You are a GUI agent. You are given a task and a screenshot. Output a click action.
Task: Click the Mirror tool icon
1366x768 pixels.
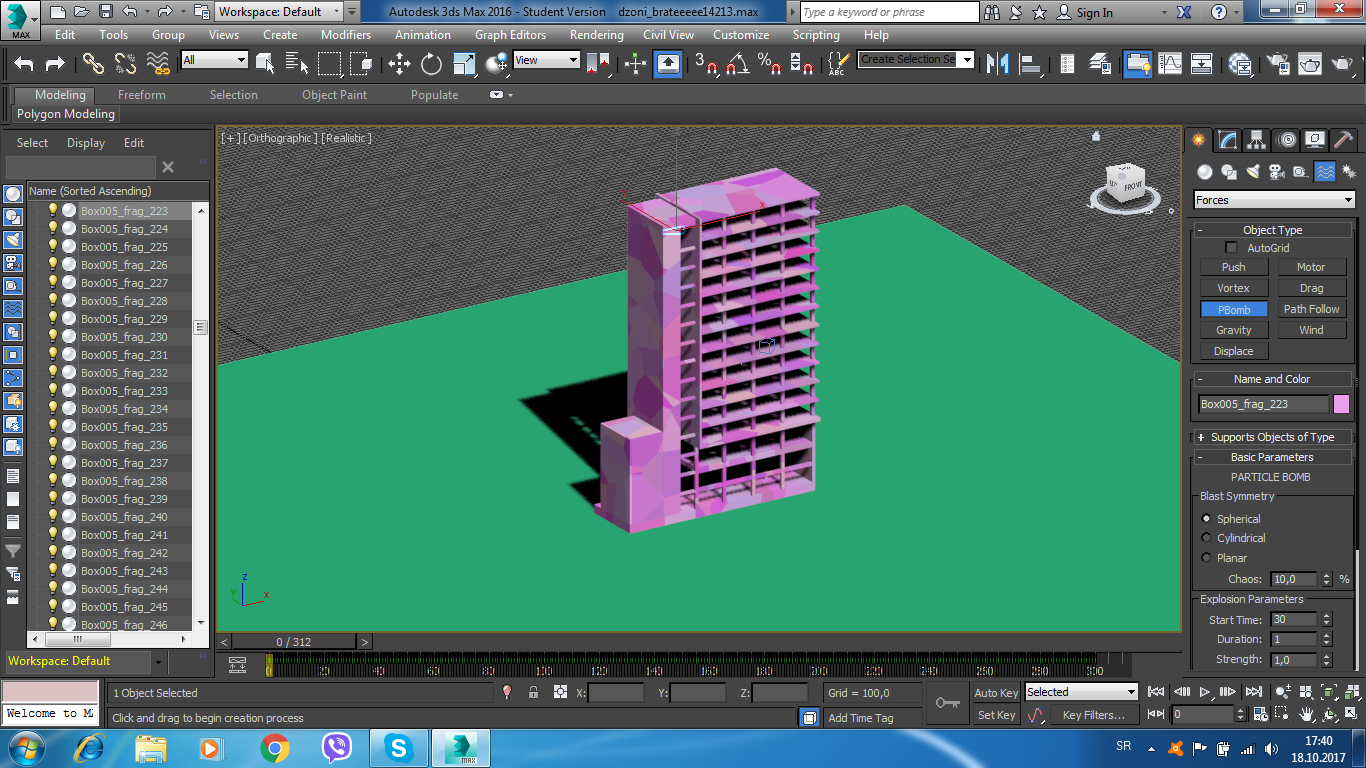pos(997,64)
